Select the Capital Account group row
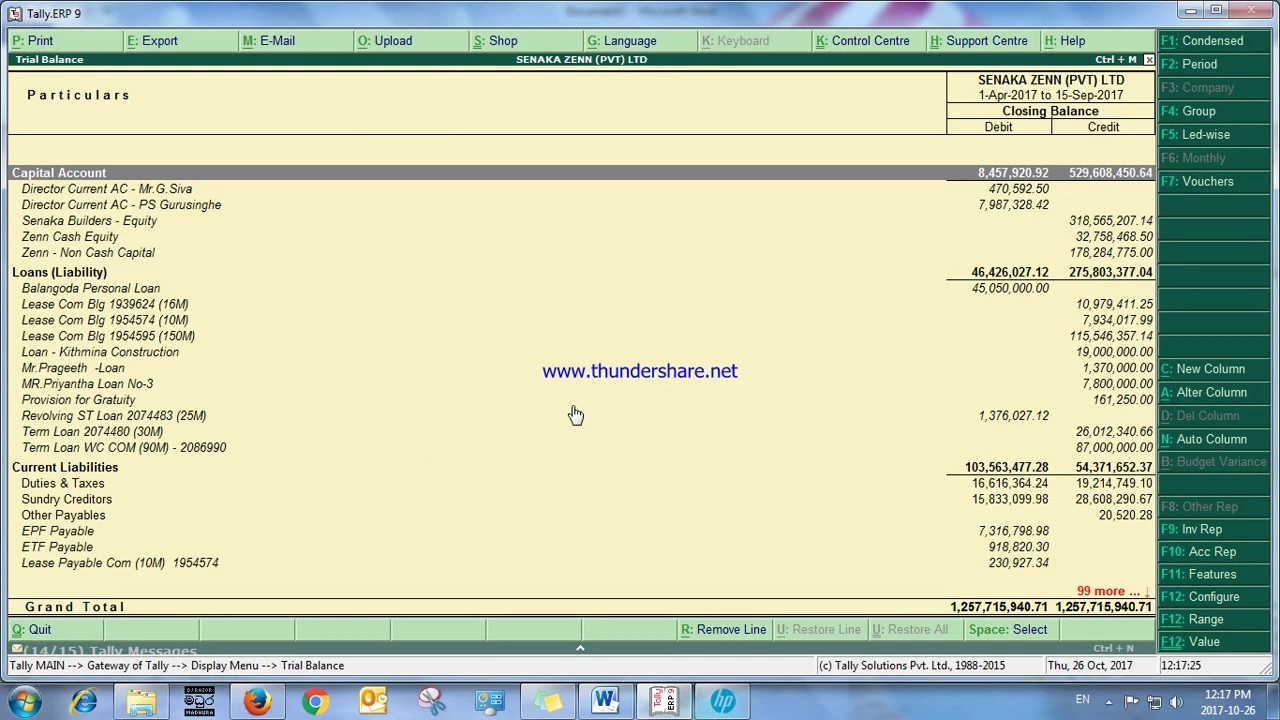 (x=581, y=173)
